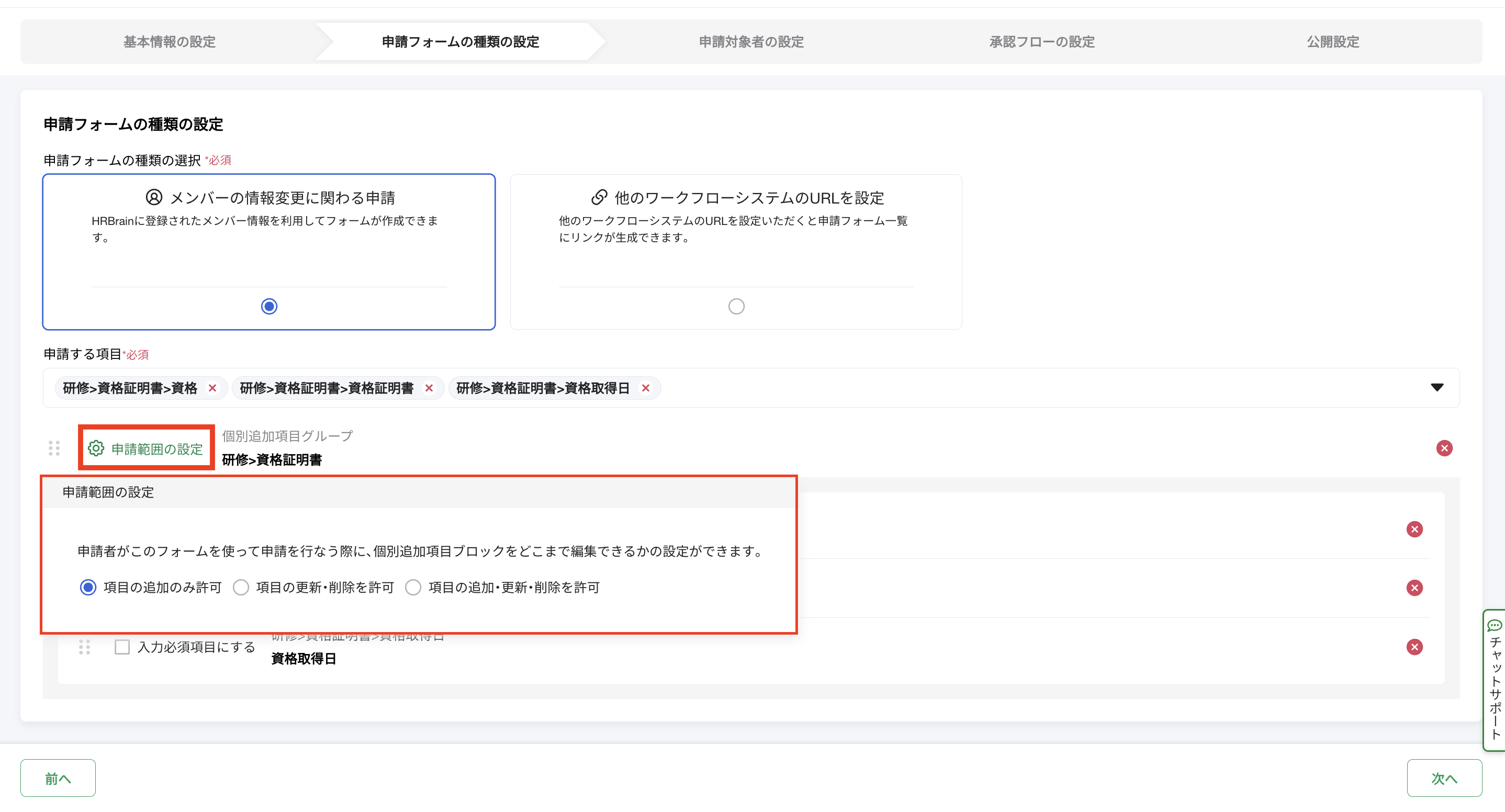This screenshot has width=1505, height=812.
Task: Open the 申請範囲の設定 gear popup
Action: click(x=146, y=448)
